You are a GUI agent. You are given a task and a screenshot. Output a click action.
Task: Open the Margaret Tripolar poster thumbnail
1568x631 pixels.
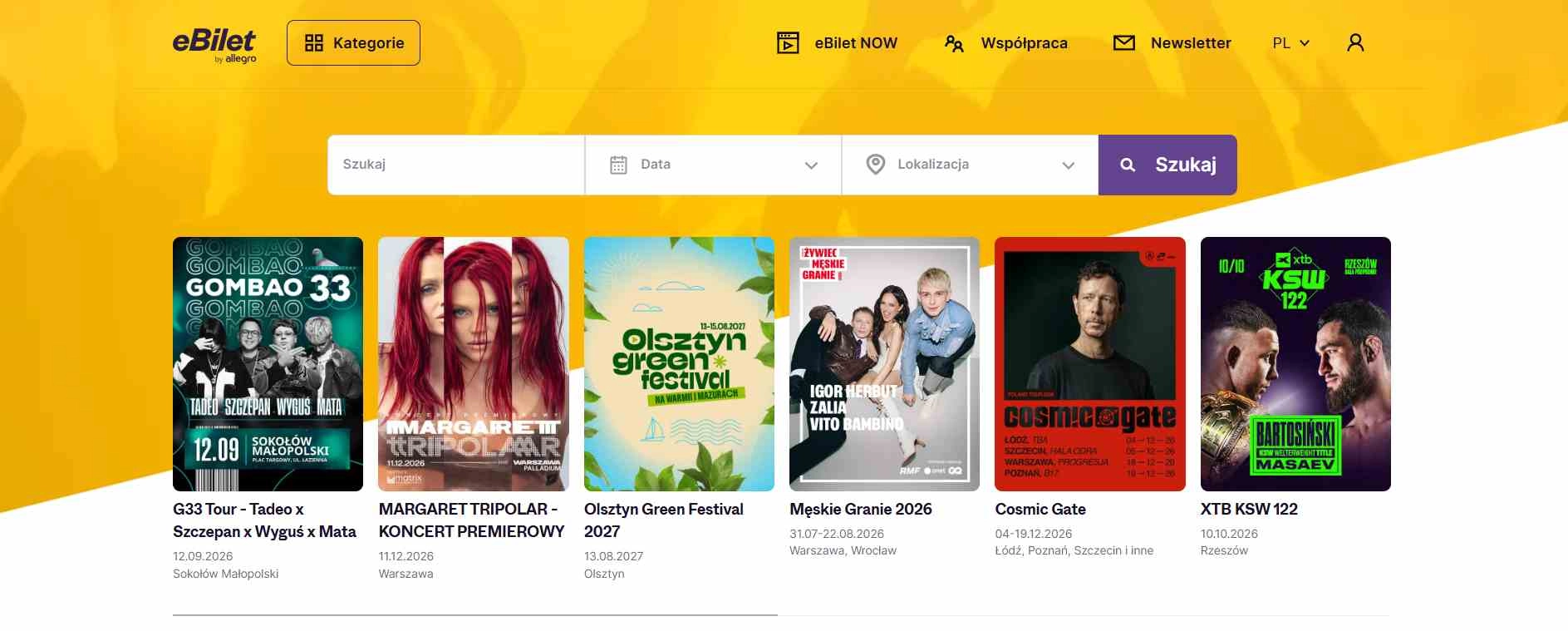(474, 364)
